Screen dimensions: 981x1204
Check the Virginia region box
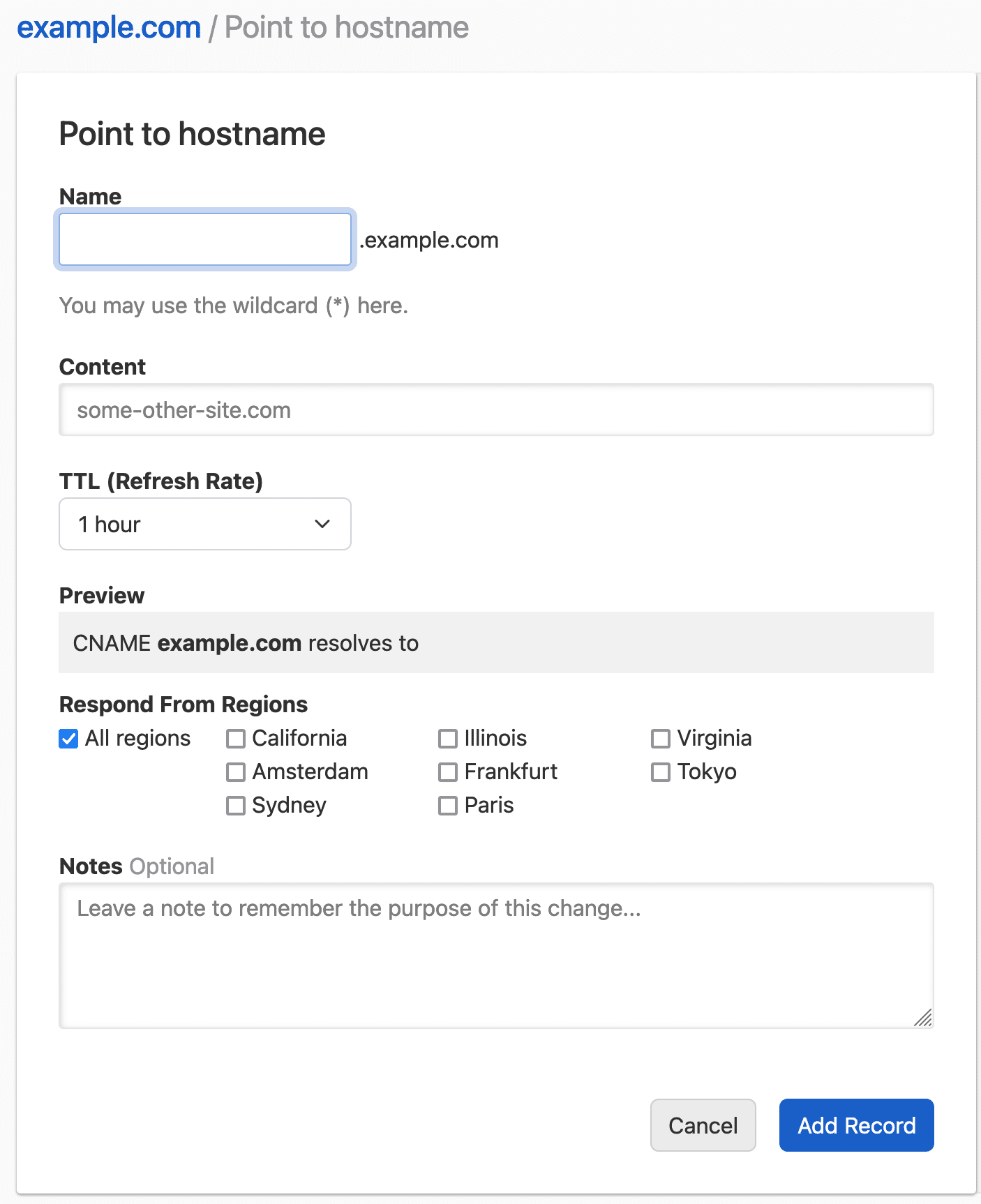coord(660,739)
